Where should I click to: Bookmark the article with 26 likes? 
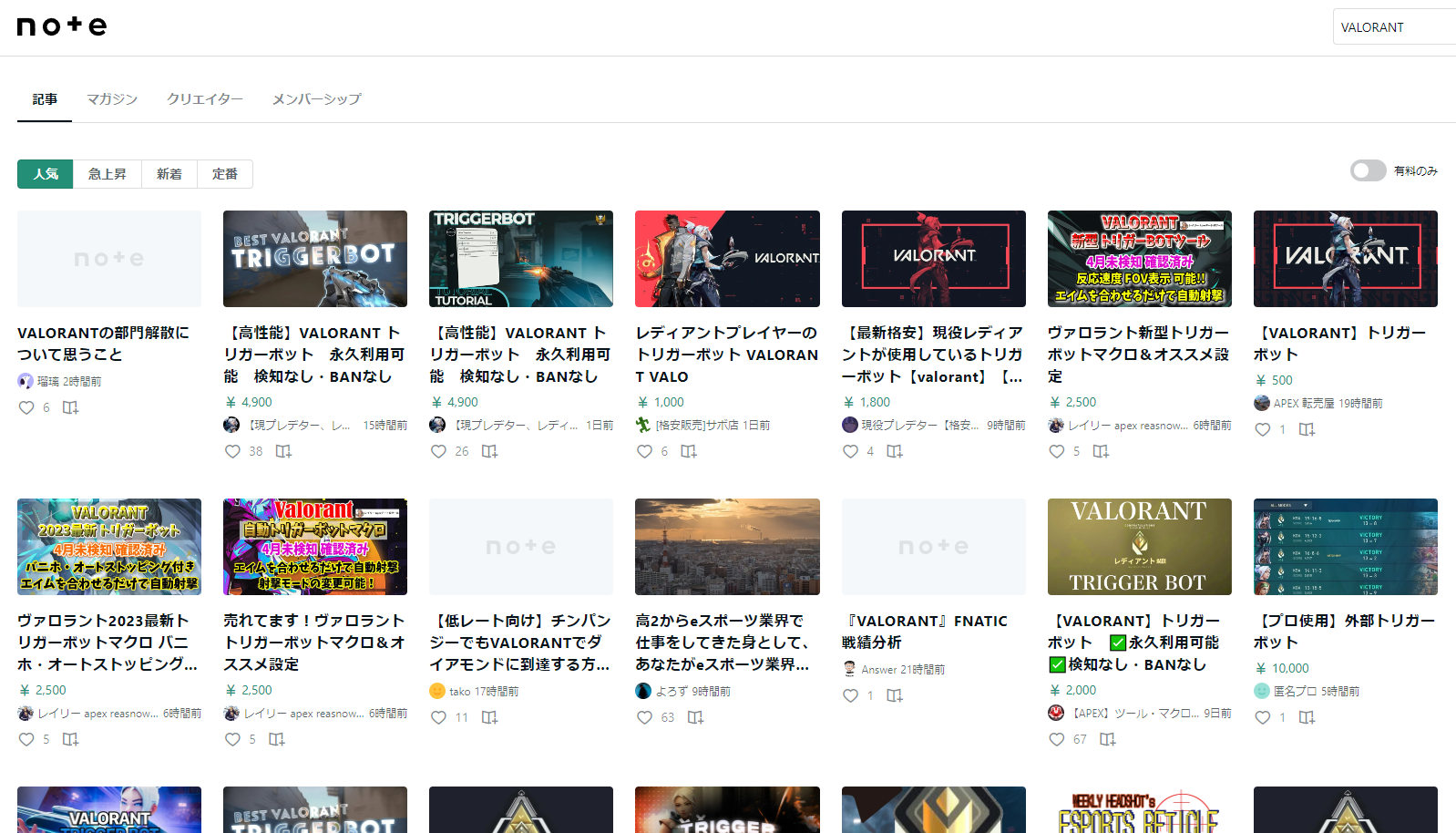489,451
